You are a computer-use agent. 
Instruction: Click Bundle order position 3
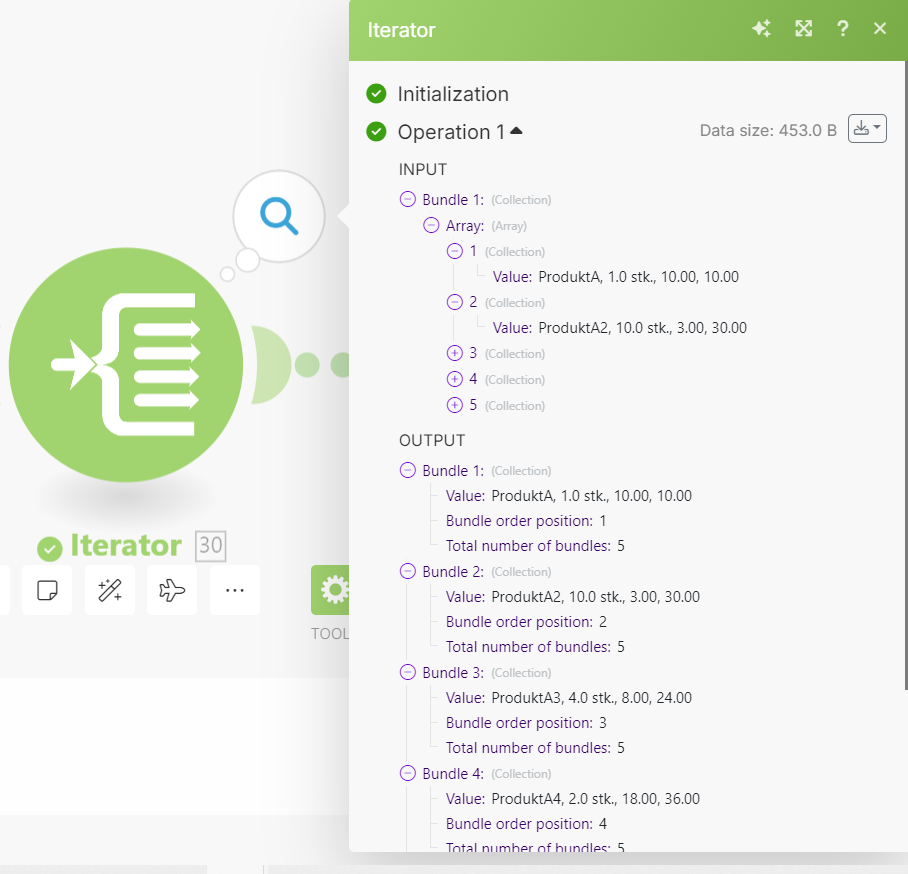pyautogui.click(x=526, y=723)
